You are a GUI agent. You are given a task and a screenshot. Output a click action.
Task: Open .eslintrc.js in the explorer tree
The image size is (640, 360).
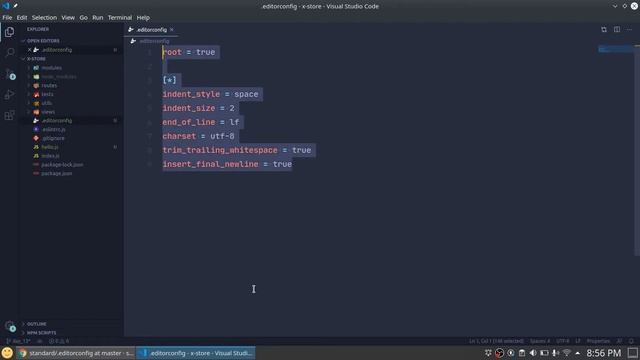pos(53,129)
